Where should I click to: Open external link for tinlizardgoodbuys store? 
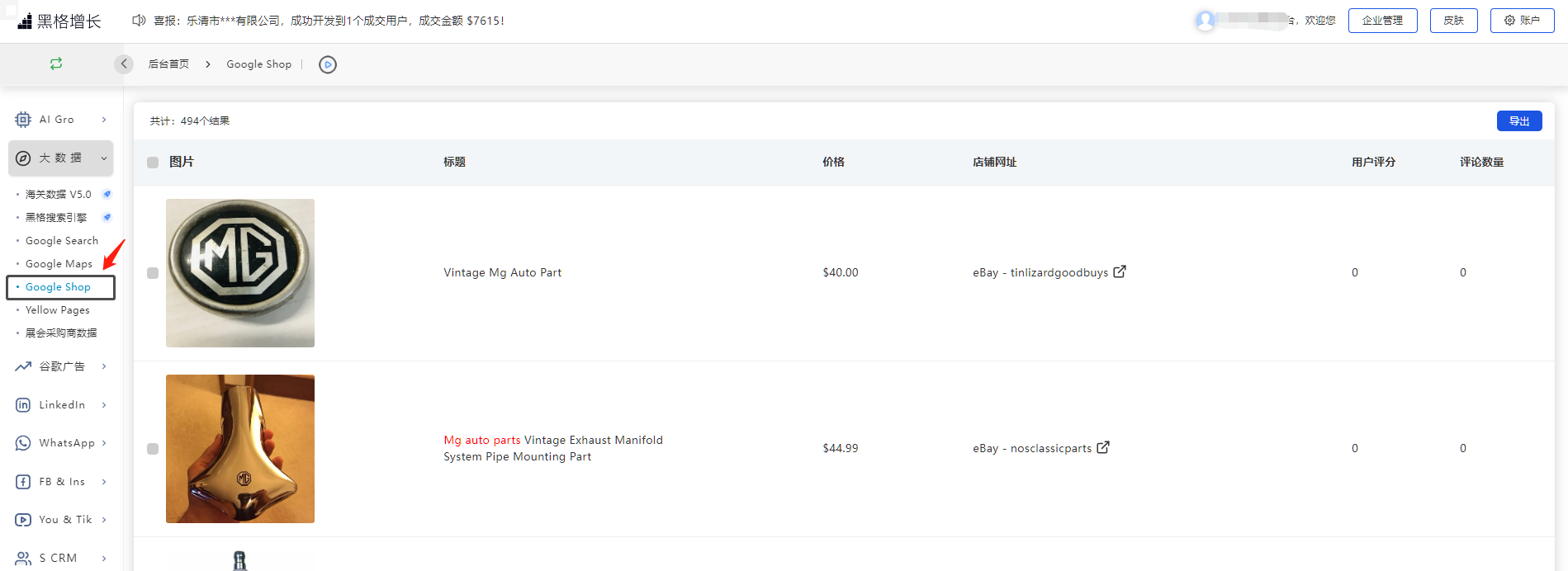1120,271
